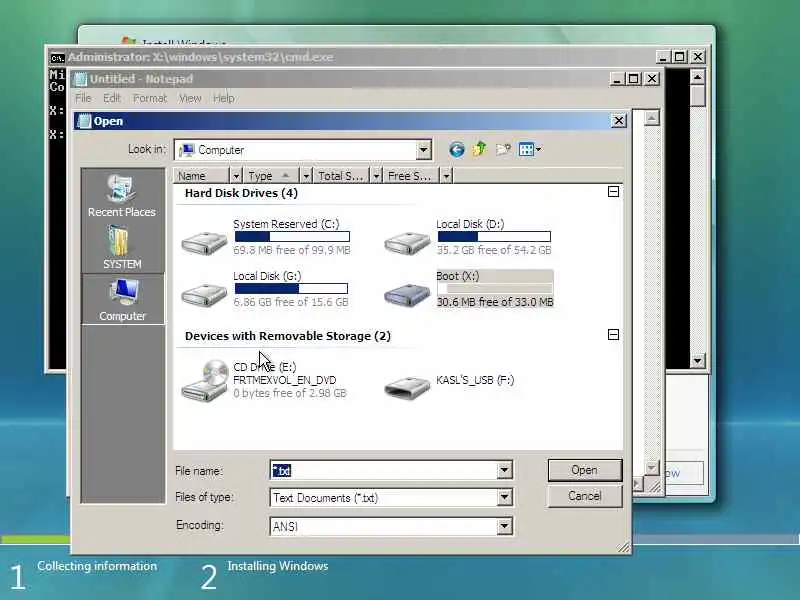Open the Notepad Help menu
This screenshot has height=600, width=800.
[223, 98]
